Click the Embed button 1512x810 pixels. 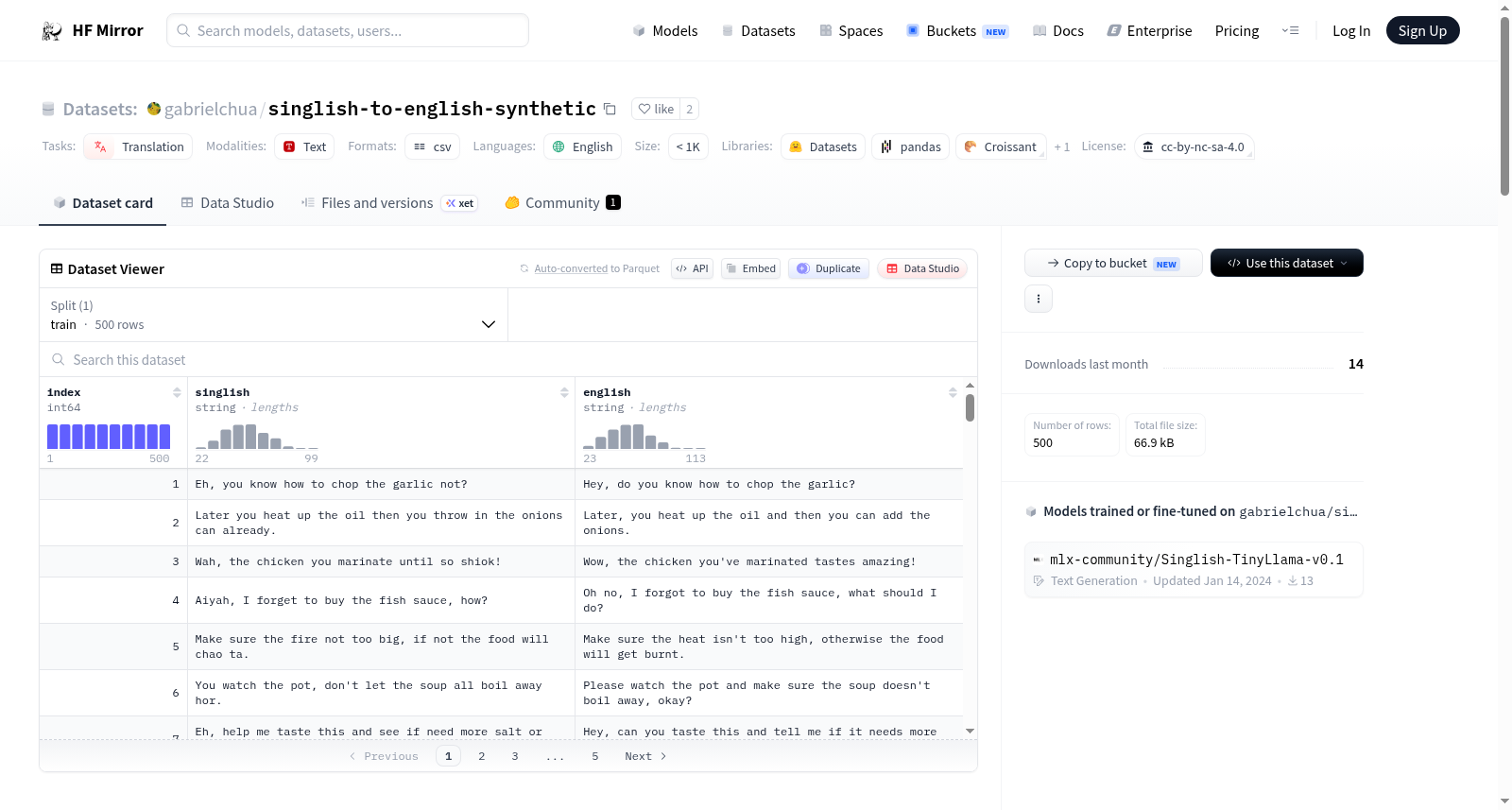751,268
